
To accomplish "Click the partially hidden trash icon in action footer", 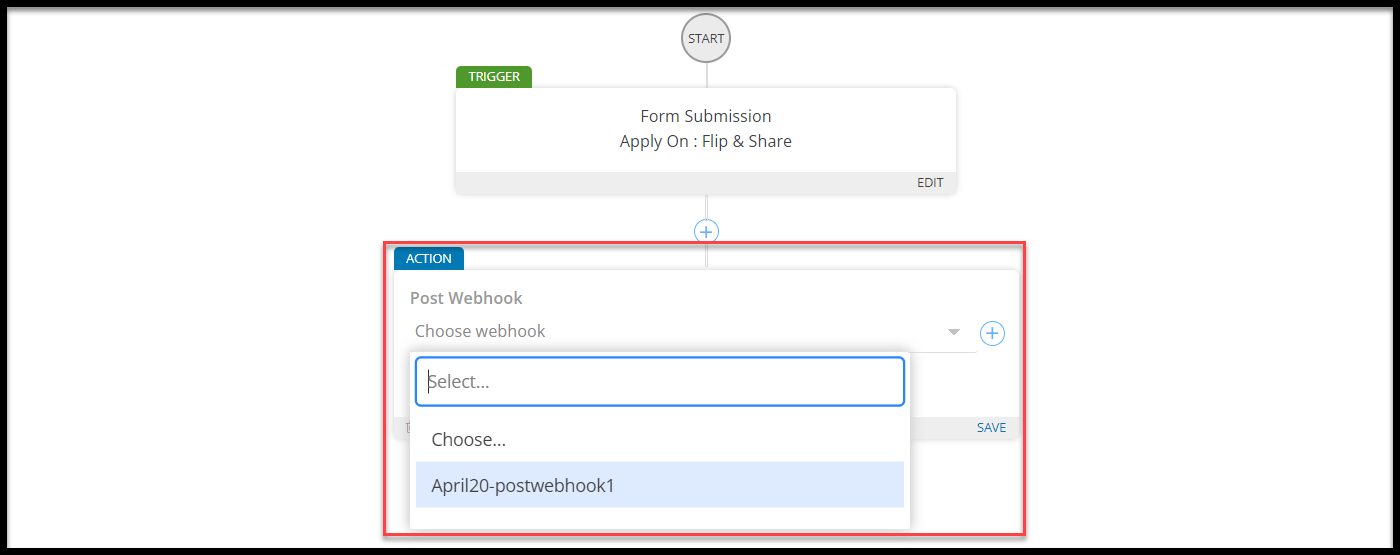I will point(405,427).
